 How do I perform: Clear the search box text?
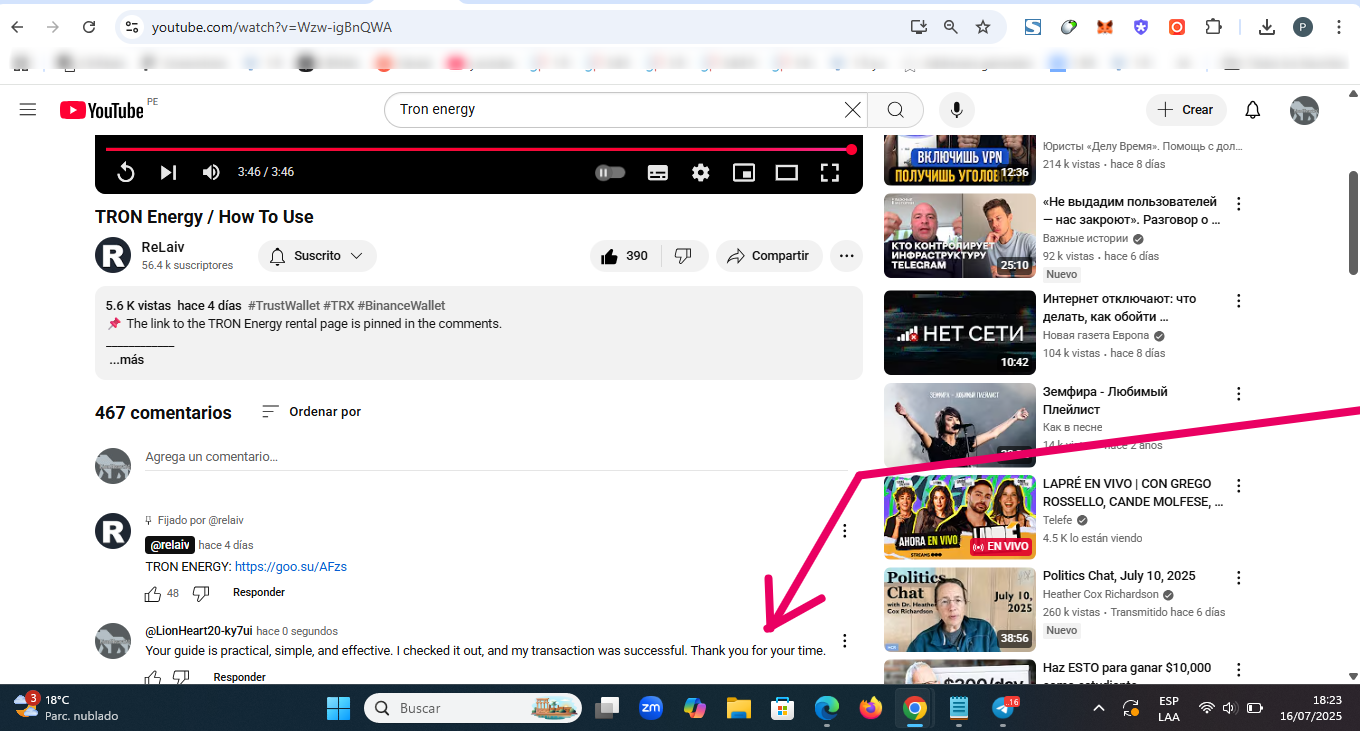(x=852, y=110)
